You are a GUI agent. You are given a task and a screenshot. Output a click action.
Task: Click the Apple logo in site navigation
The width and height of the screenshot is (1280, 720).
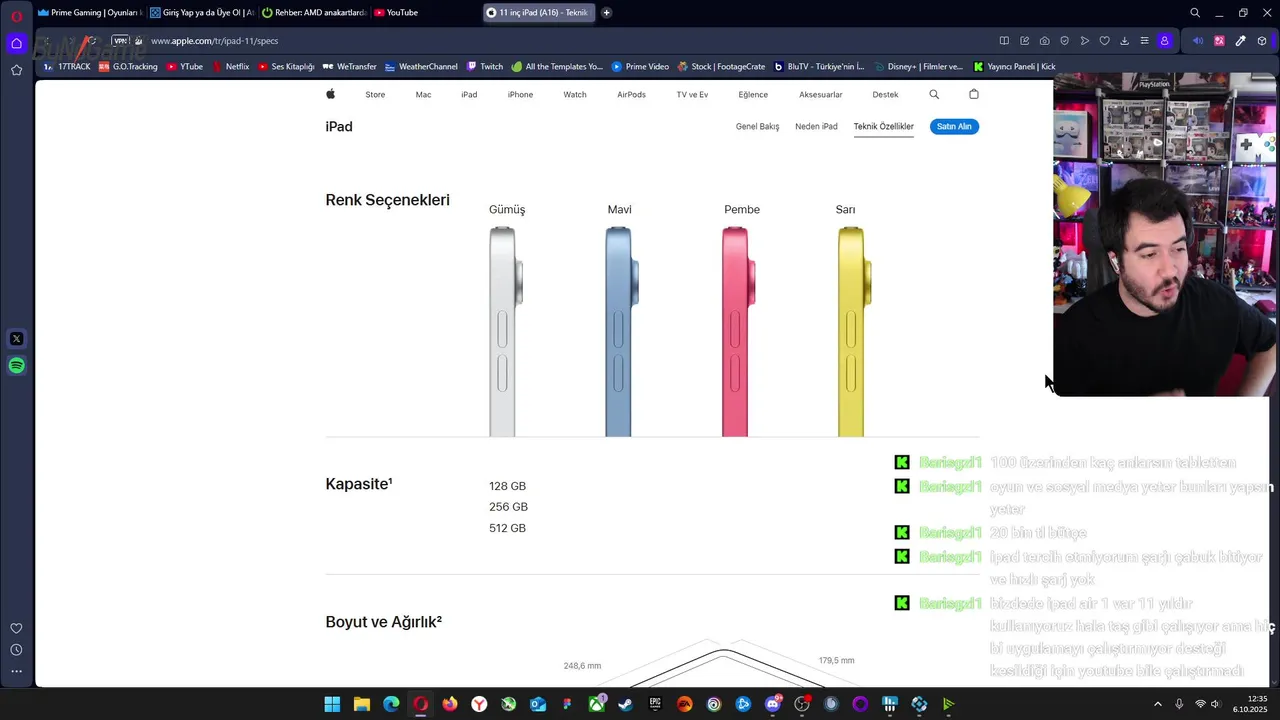click(x=330, y=94)
